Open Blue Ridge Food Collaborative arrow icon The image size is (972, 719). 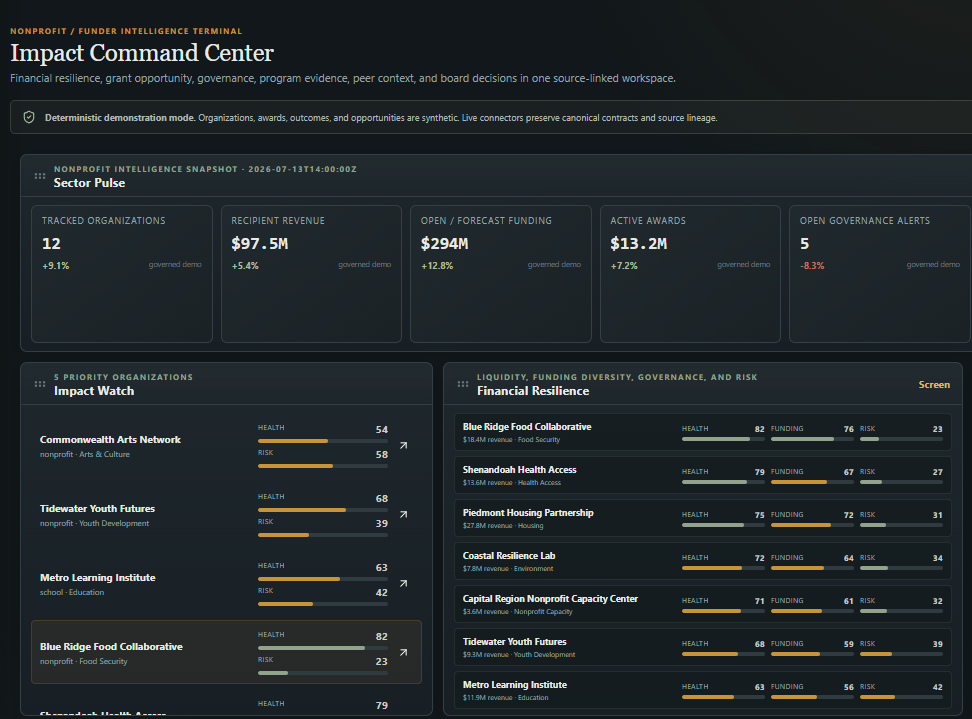[x=404, y=652]
